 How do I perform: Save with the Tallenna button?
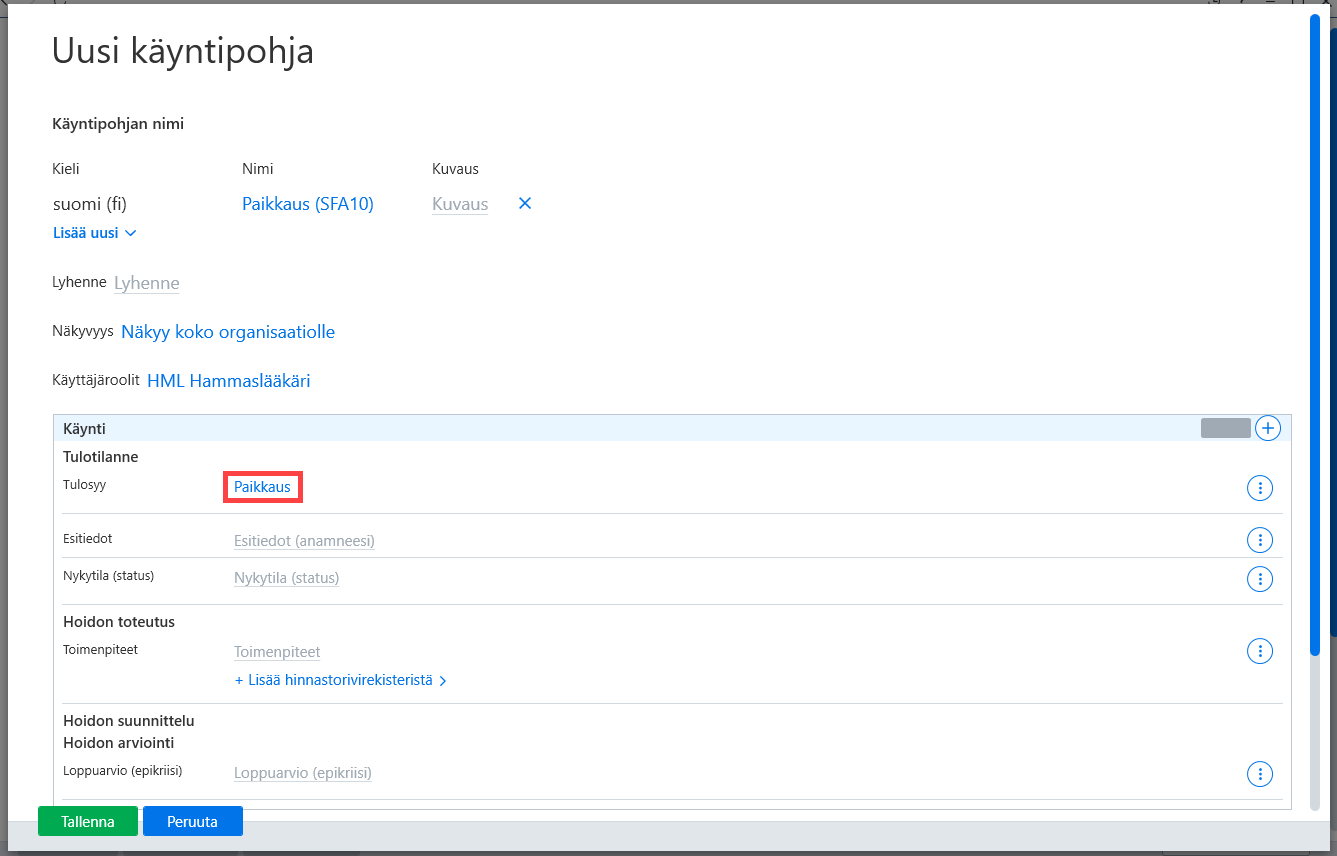coord(88,821)
